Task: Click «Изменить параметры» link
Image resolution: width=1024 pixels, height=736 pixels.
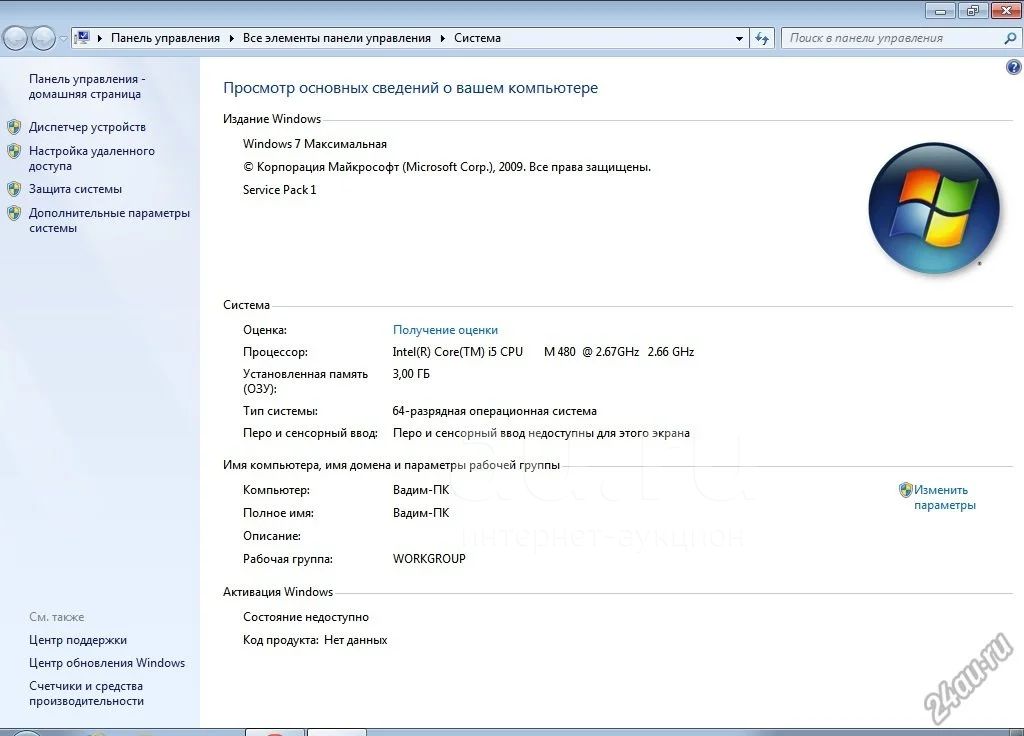Action: [x=944, y=497]
